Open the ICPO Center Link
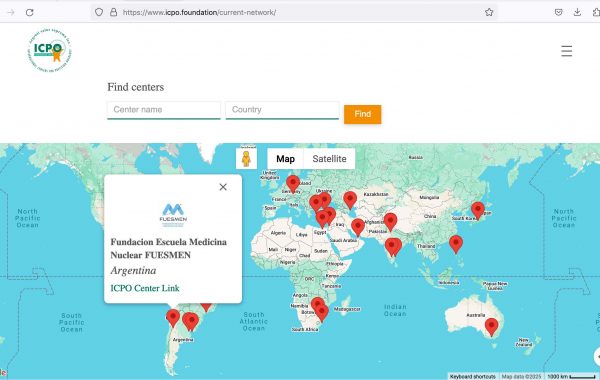 (x=145, y=288)
